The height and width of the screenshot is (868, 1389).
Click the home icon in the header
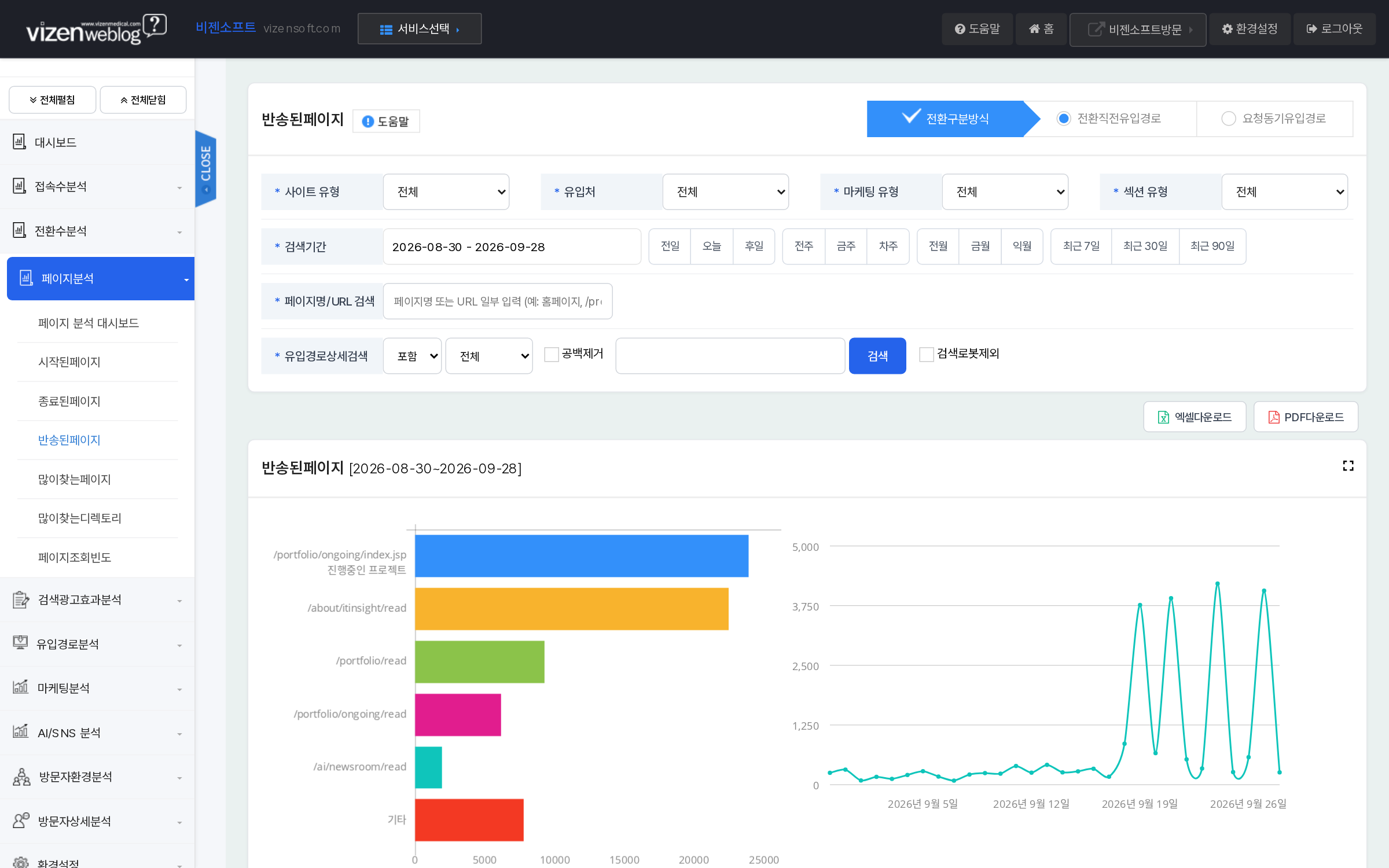pyautogui.click(x=1034, y=29)
